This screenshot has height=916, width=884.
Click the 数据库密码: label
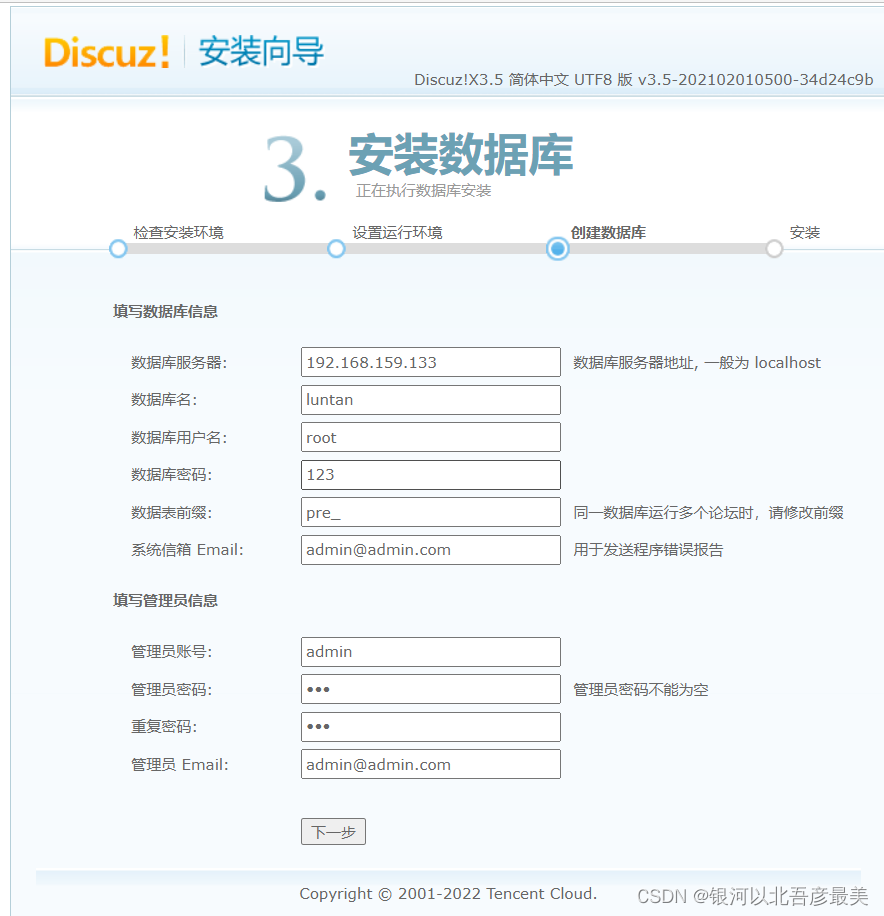tap(172, 475)
